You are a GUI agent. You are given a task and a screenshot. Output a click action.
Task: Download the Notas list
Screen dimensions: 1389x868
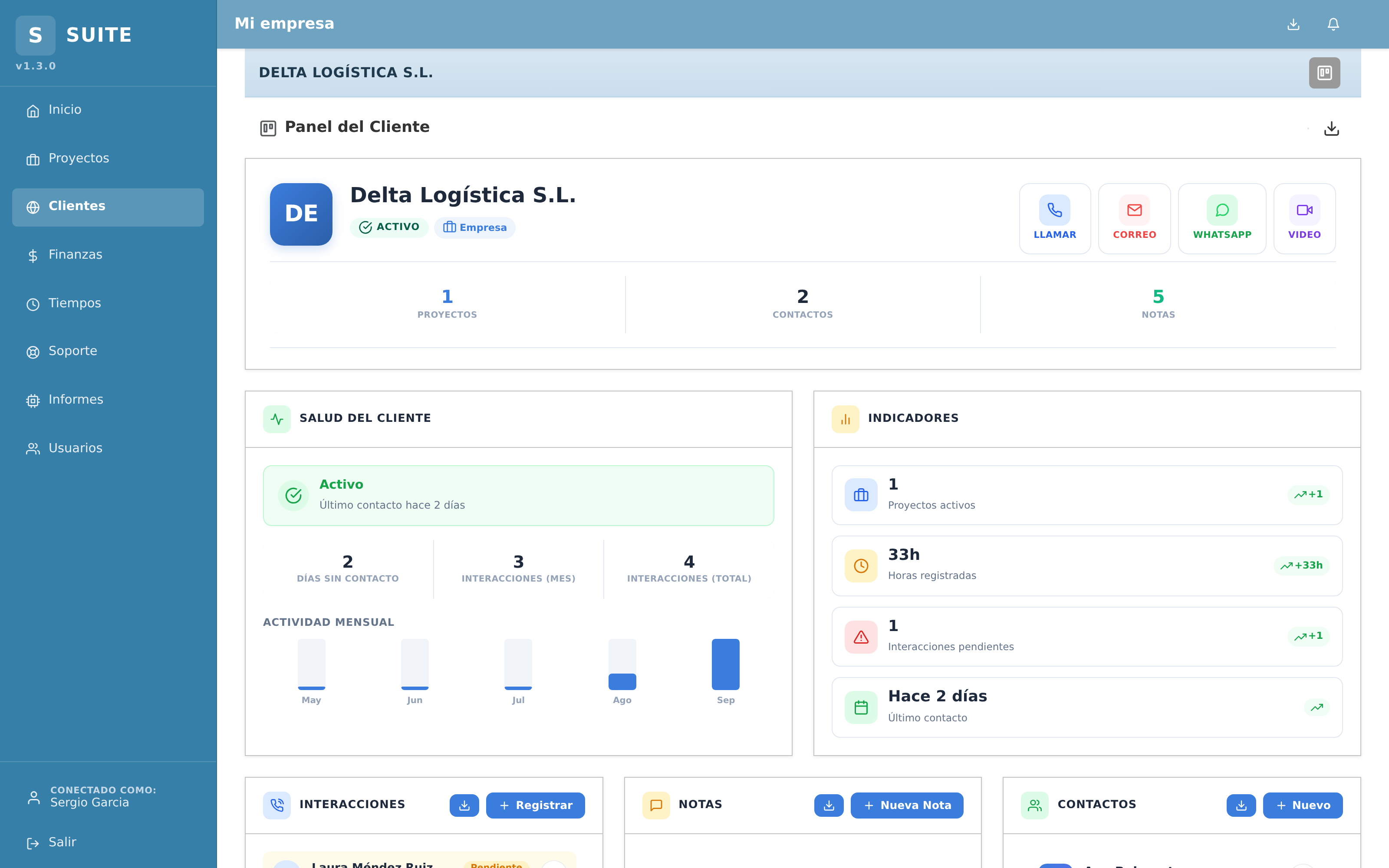(829, 806)
